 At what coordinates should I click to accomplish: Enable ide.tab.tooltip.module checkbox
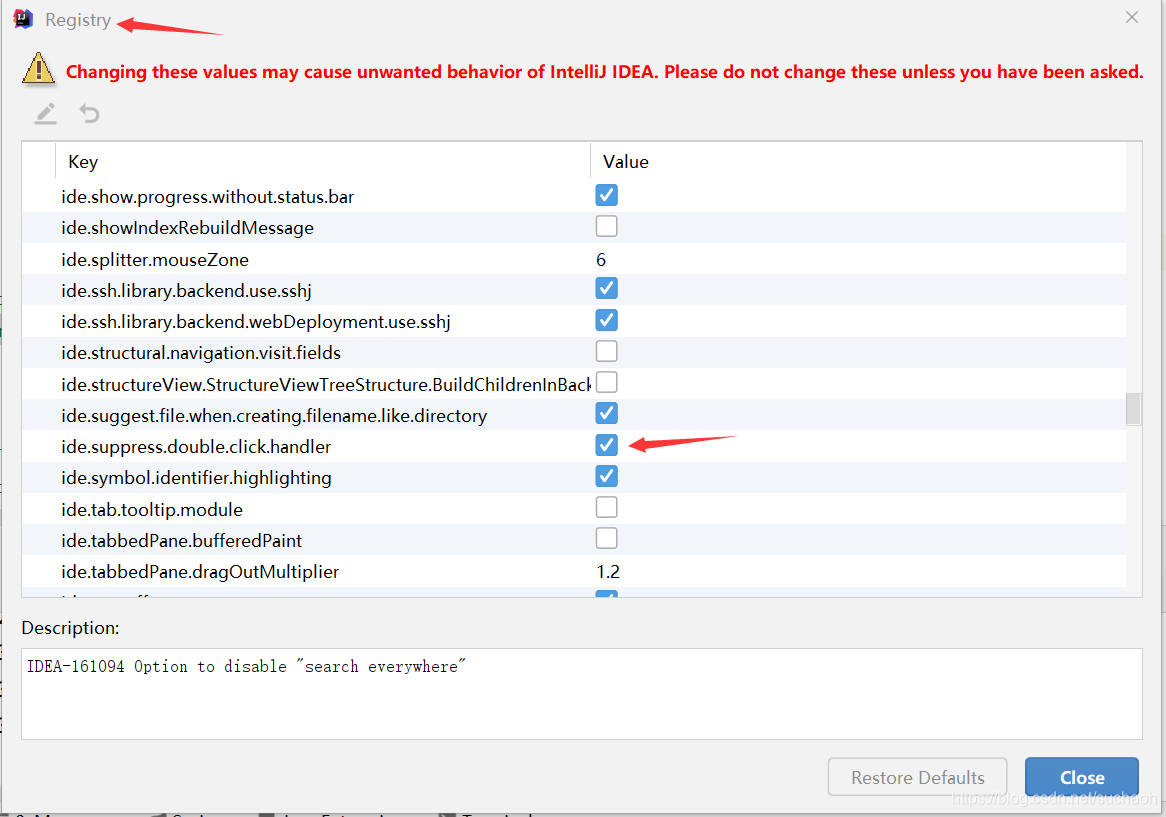[606, 508]
